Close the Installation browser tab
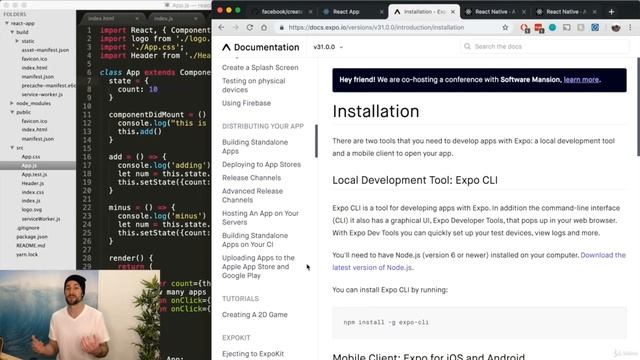This screenshot has width=640, height=360. pyautogui.click(x=453, y=12)
